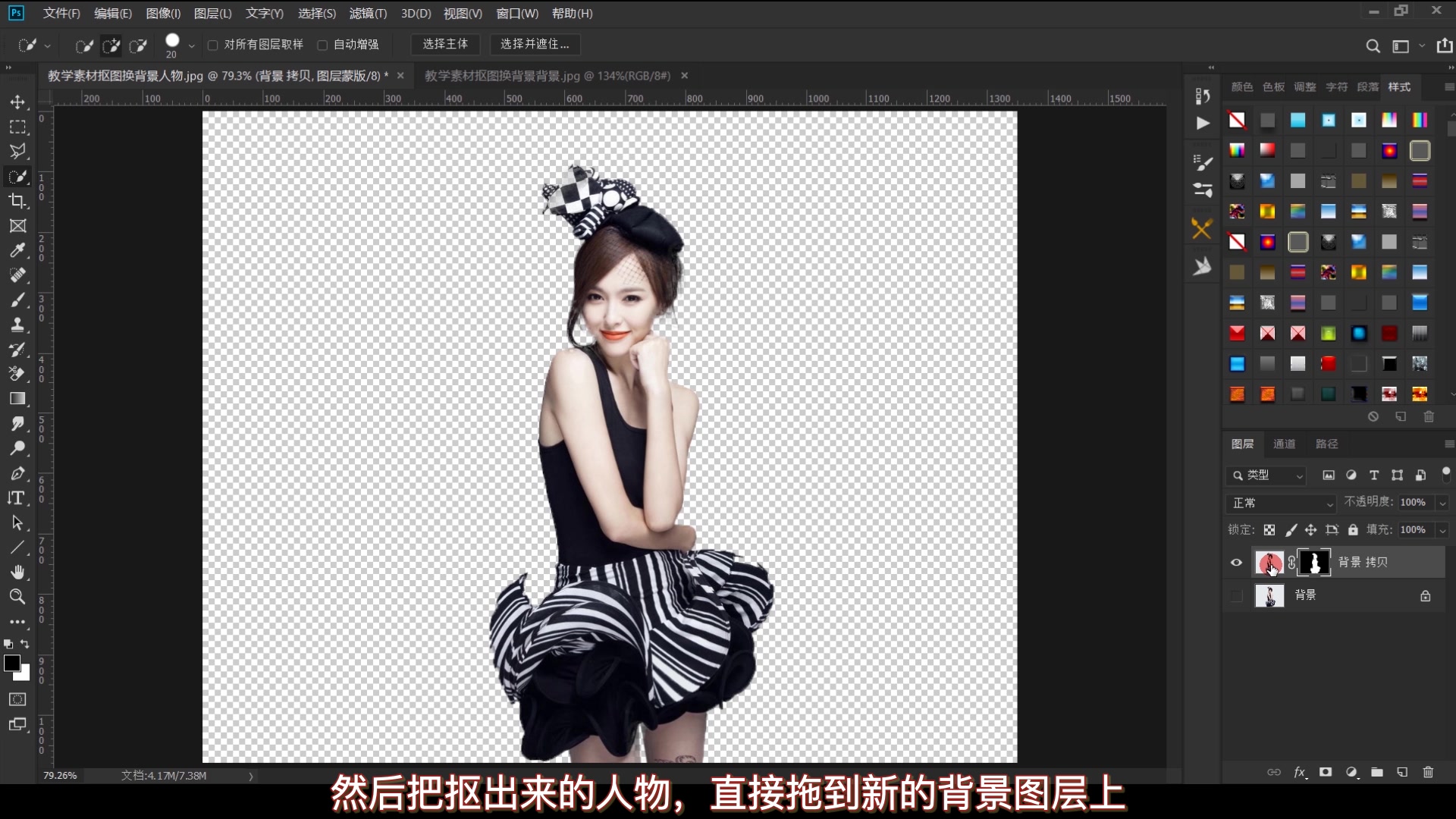Screen dimensions: 1456x819
Task: Select the Path Selection tool
Action: [x=17, y=522]
